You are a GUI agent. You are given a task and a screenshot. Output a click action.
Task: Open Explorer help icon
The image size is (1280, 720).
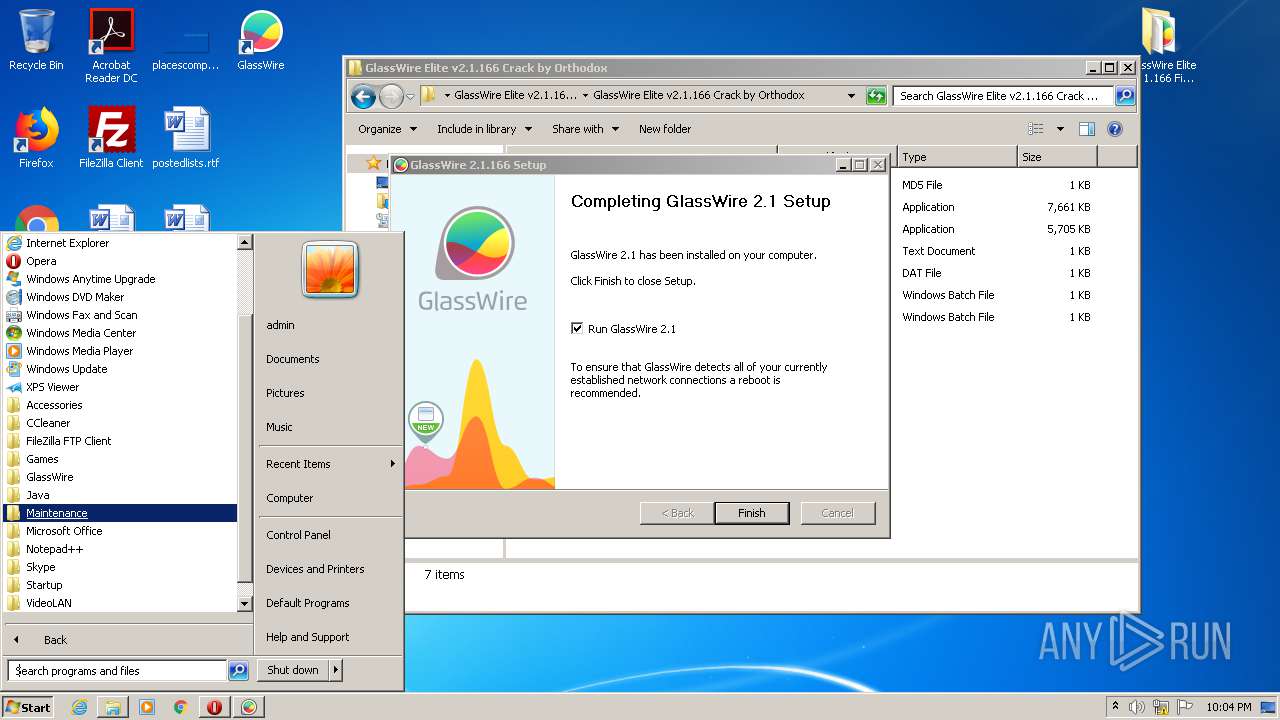[1115, 129]
